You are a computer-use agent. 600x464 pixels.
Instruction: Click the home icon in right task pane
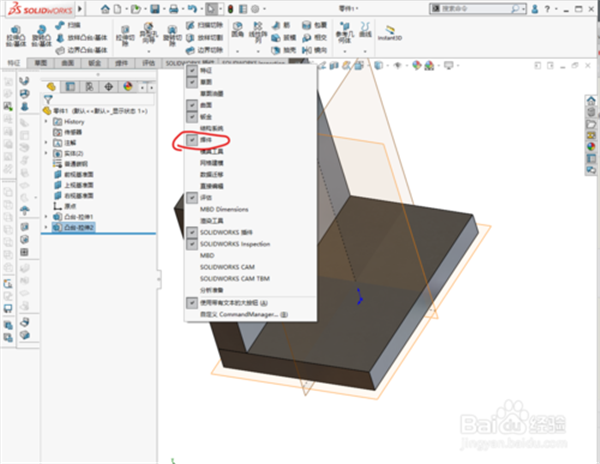[591, 101]
